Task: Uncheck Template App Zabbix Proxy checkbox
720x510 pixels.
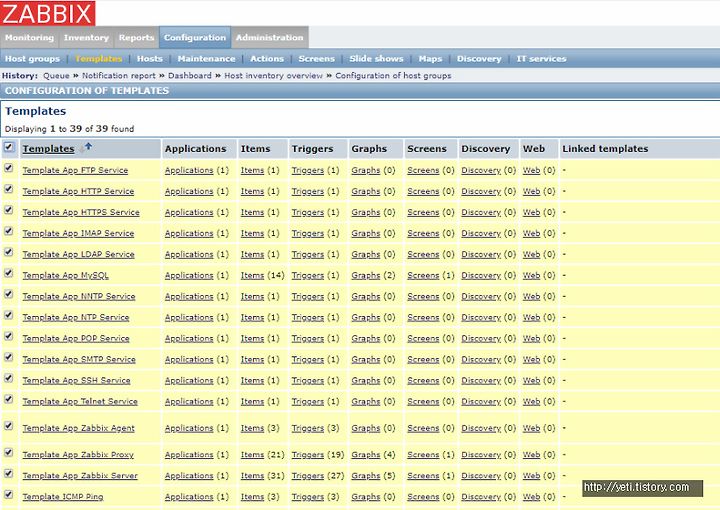Action: pos(9,453)
